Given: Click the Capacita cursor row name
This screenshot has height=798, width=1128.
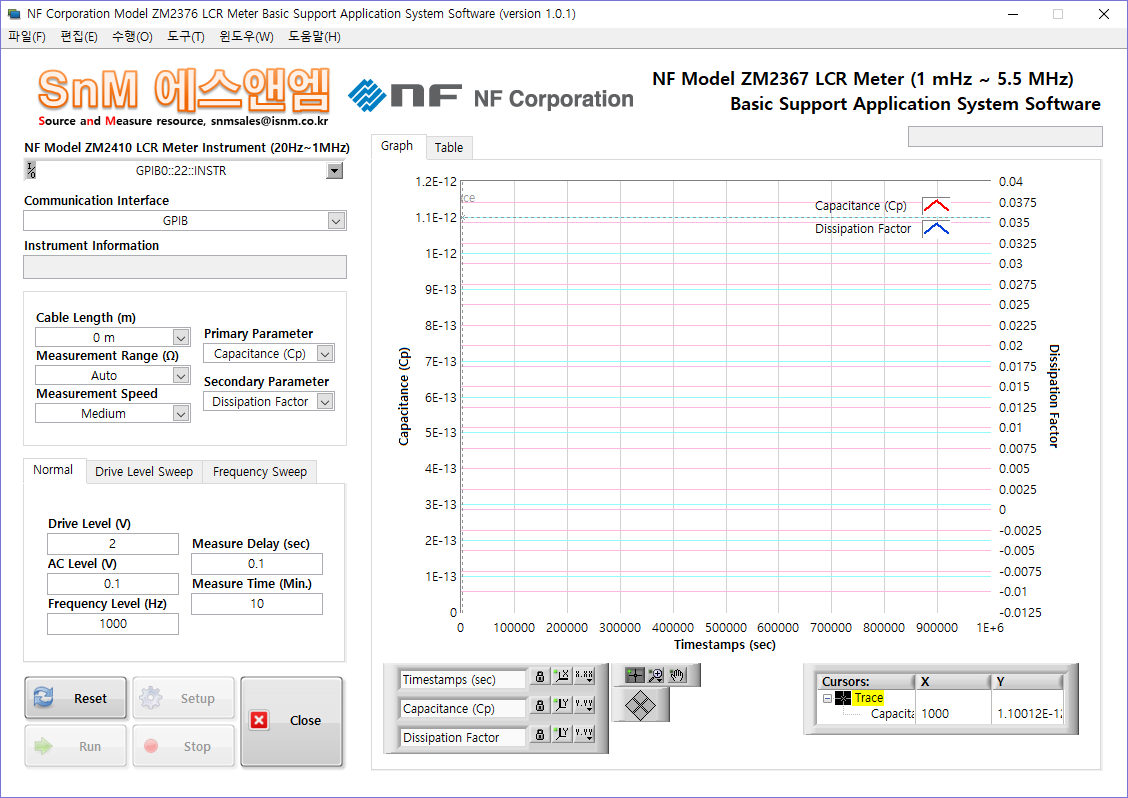Looking at the screenshot, I should pyautogui.click(x=892, y=714).
